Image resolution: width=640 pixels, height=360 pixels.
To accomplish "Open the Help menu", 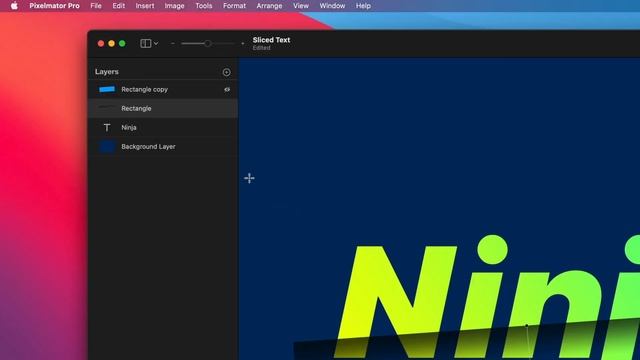I will [x=363, y=6].
